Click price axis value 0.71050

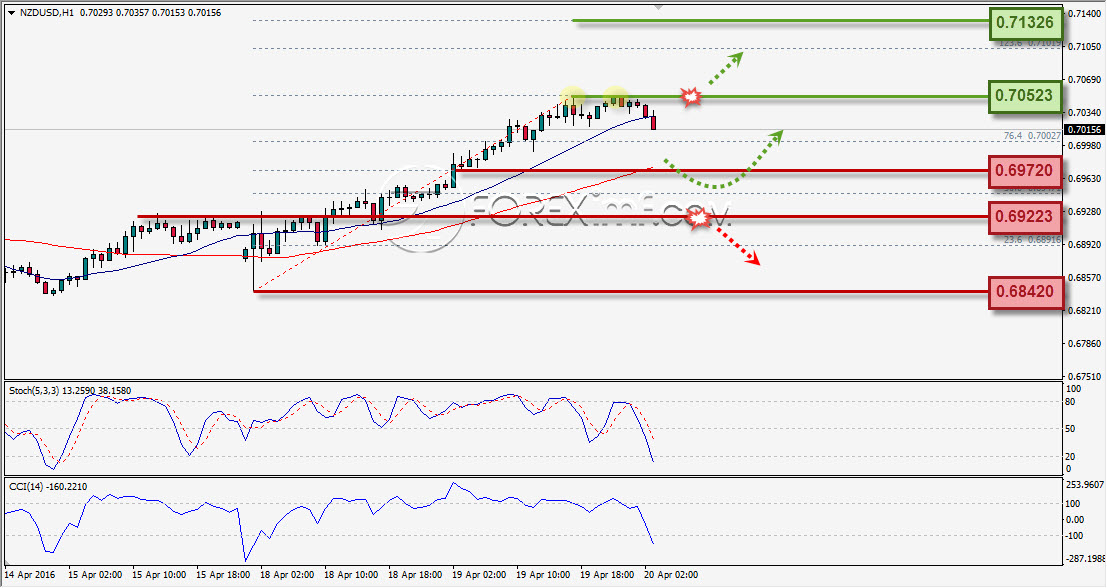(1085, 47)
